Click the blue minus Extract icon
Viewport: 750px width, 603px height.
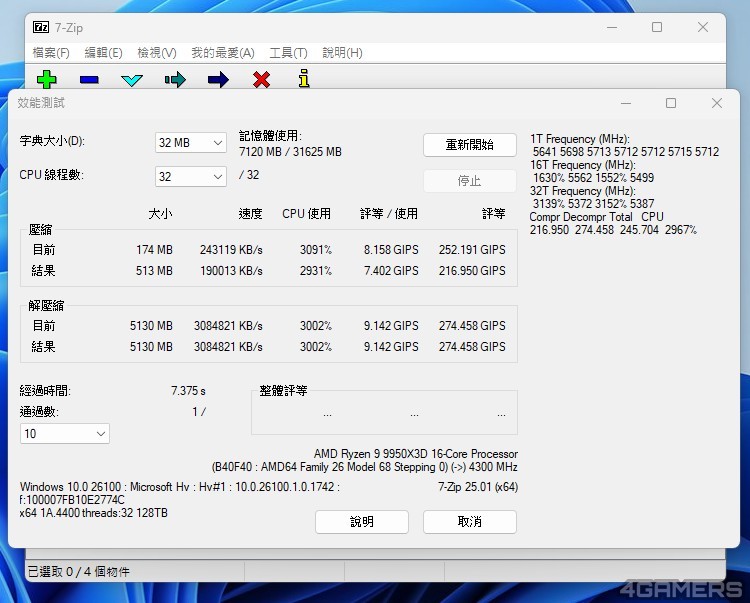click(89, 80)
